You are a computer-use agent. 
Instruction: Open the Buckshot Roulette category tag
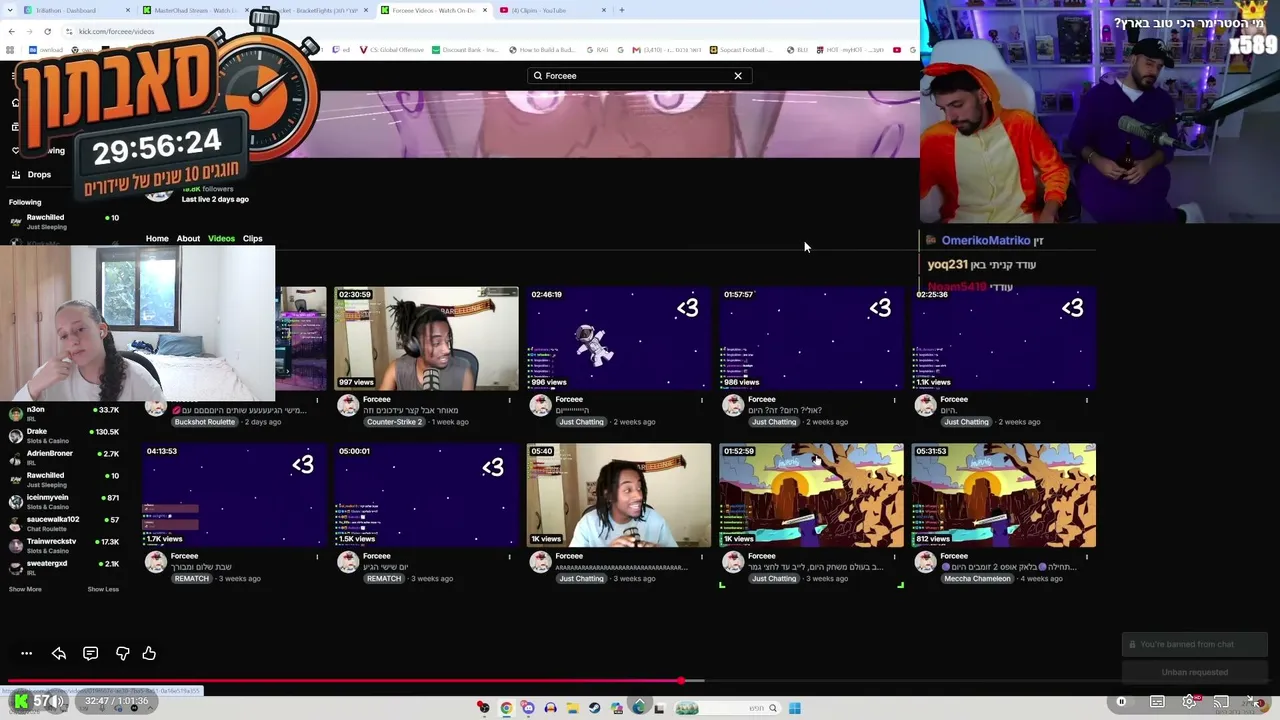coord(205,422)
